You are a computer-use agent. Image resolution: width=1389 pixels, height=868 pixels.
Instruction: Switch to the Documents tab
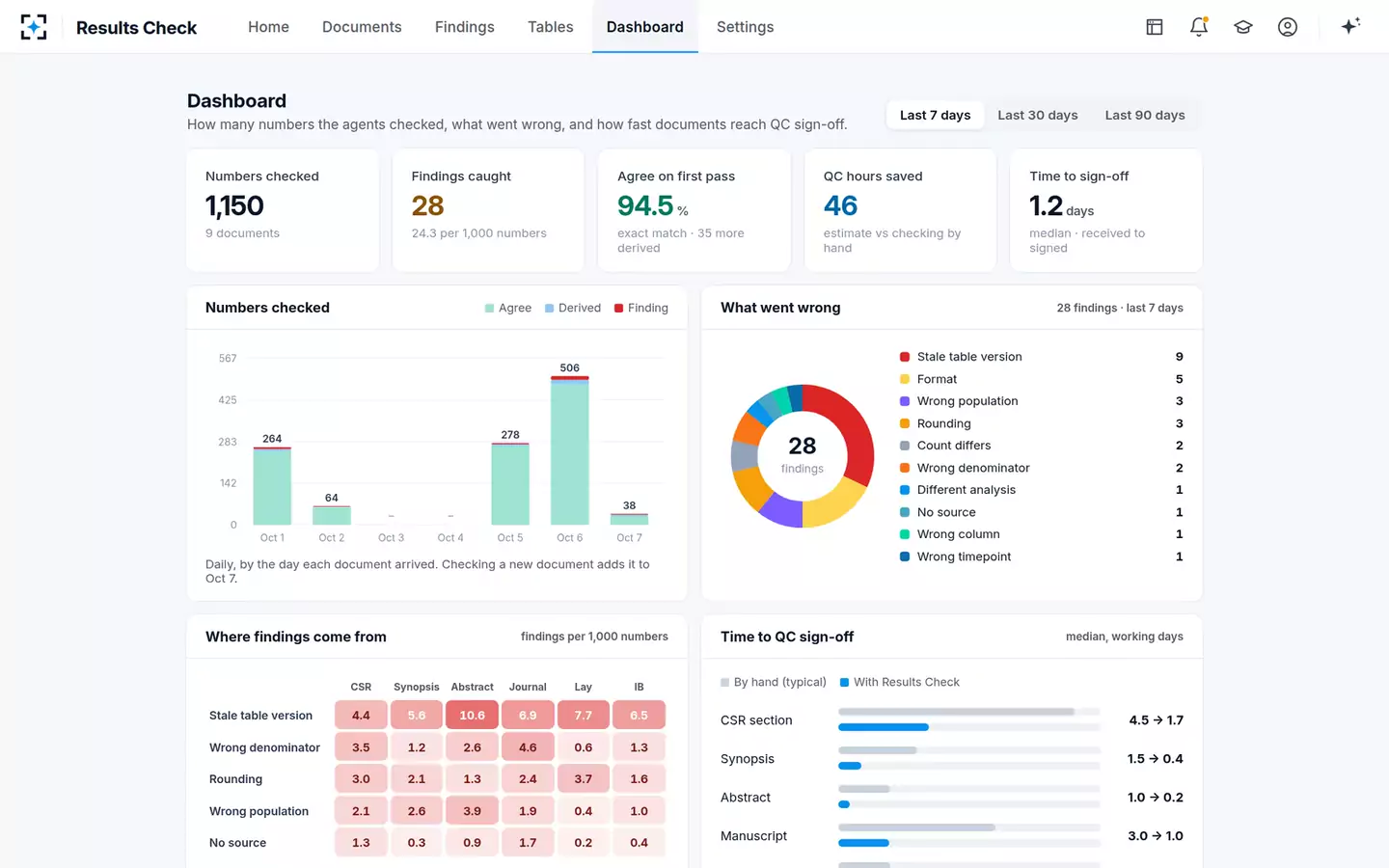(362, 27)
